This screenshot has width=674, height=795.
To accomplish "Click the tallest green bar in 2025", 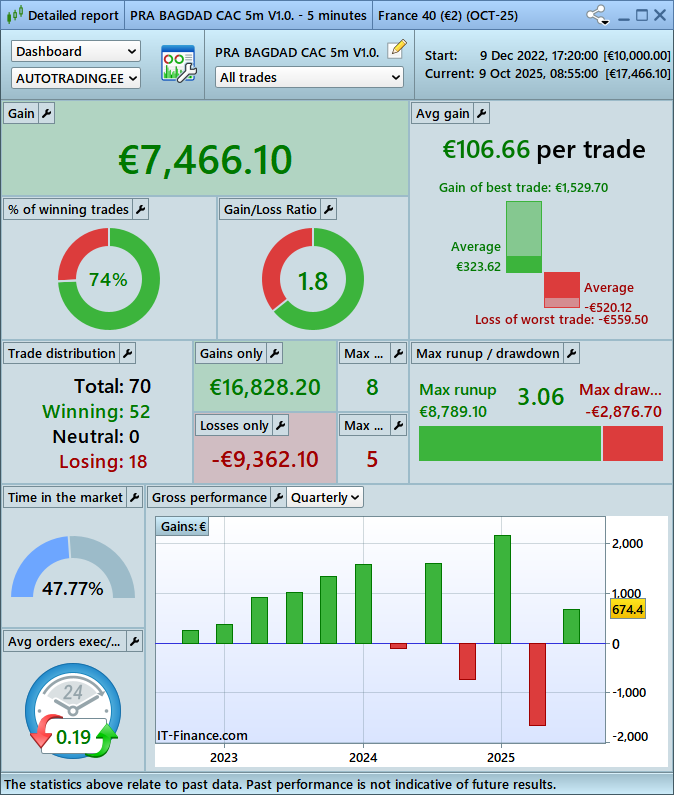I will (x=502, y=588).
